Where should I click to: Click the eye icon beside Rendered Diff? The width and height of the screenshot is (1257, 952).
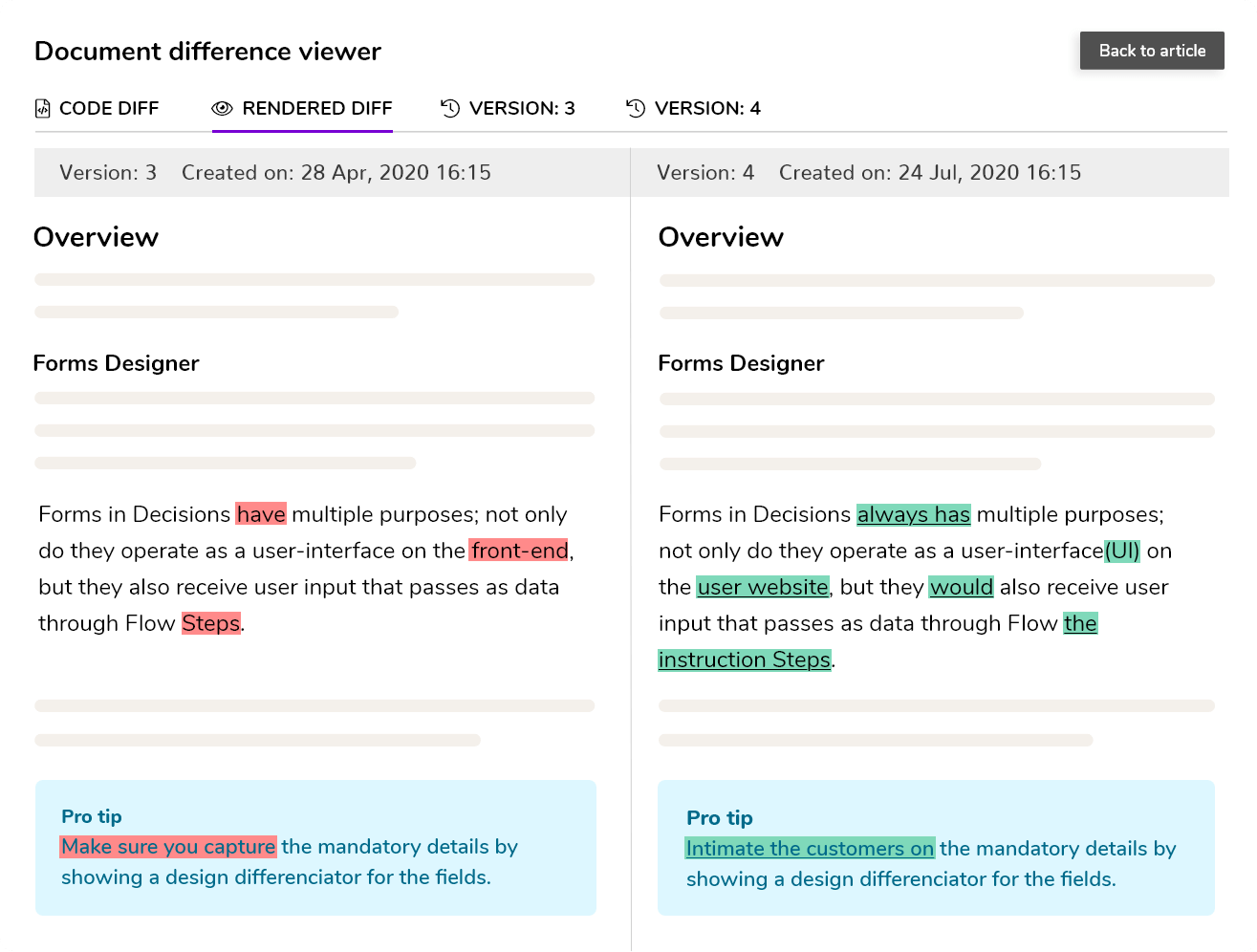click(x=222, y=109)
